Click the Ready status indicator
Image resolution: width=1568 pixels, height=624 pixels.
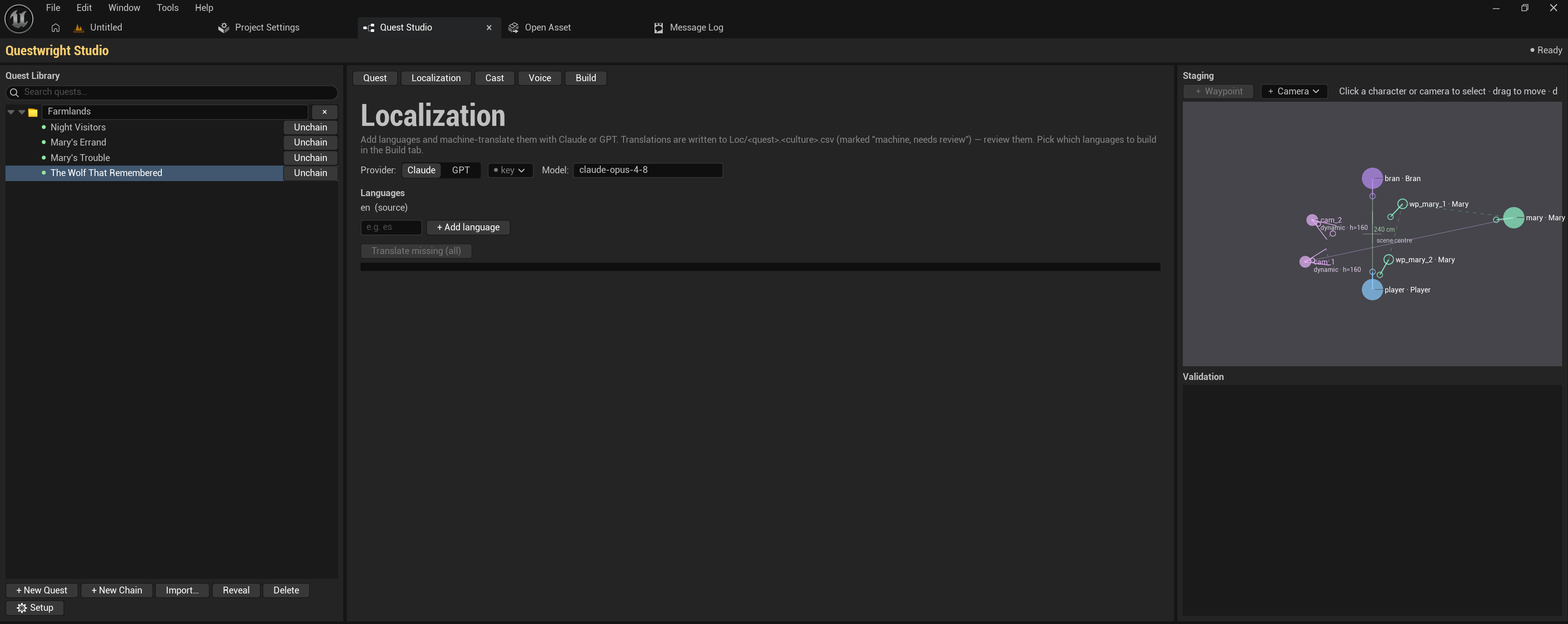point(1546,51)
